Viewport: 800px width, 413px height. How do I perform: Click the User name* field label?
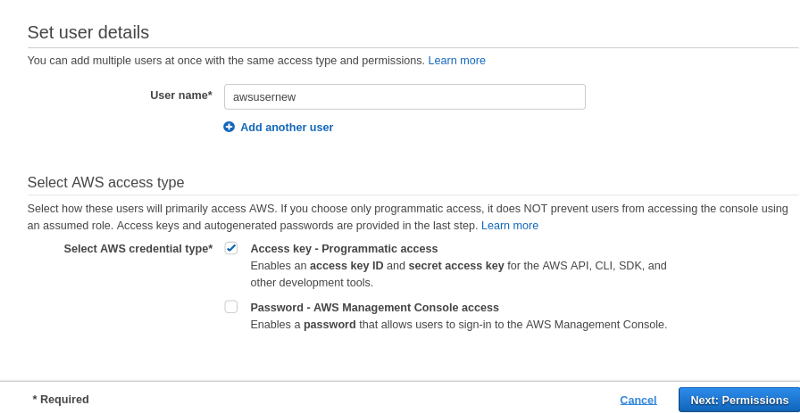pyautogui.click(x=181, y=95)
